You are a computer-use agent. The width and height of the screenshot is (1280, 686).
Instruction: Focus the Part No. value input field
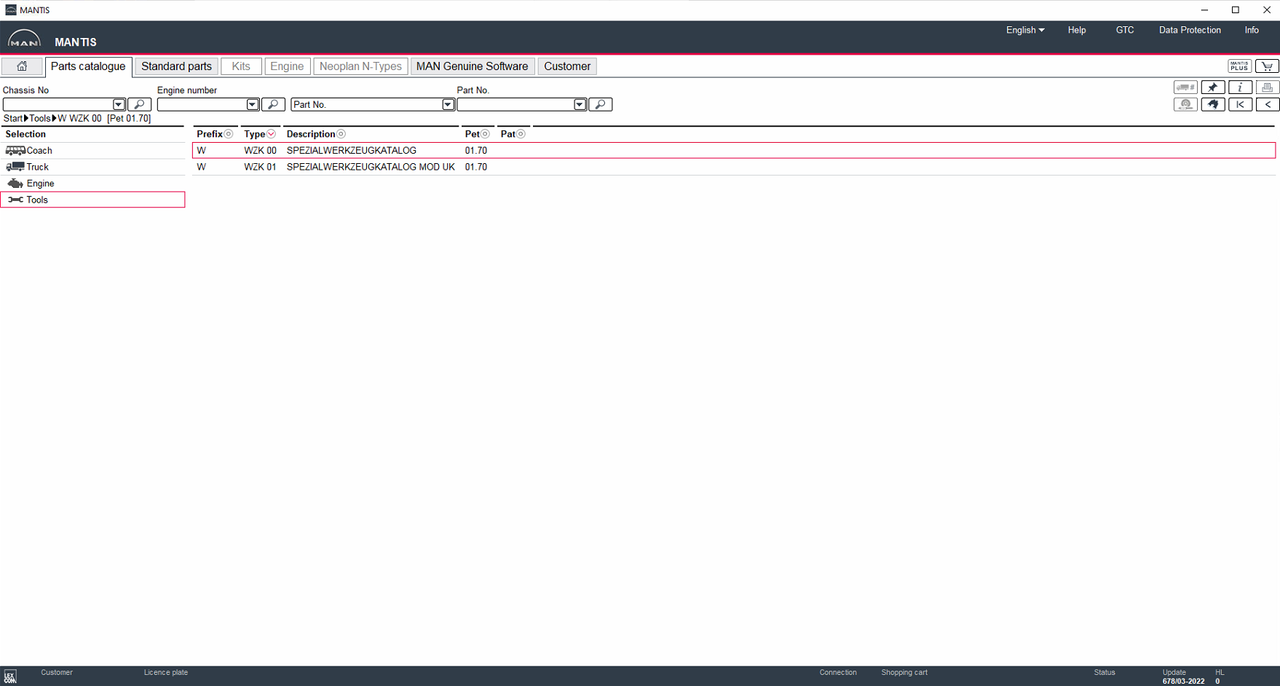[x=516, y=104]
